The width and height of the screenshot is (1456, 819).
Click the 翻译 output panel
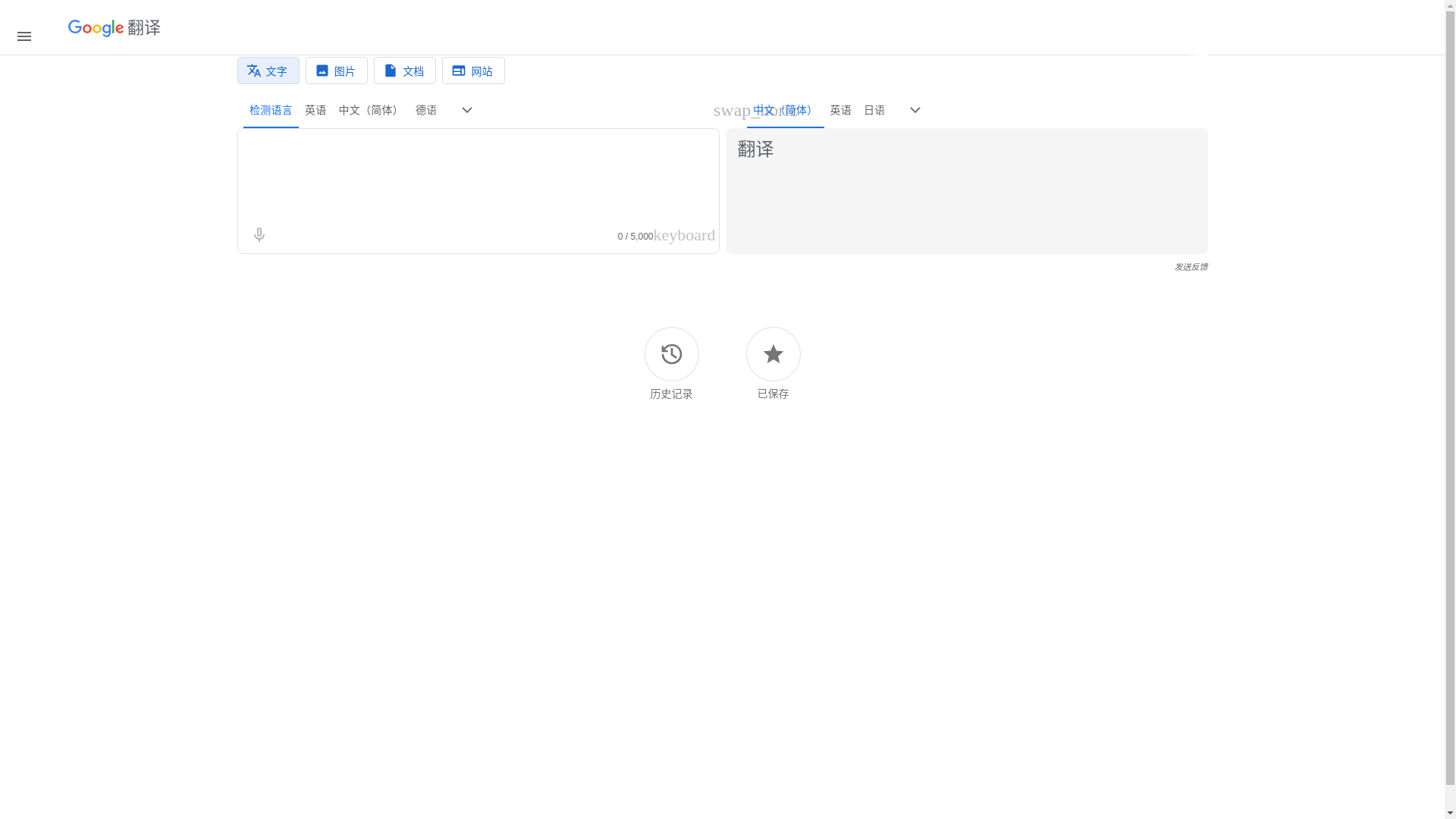coord(966,191)
